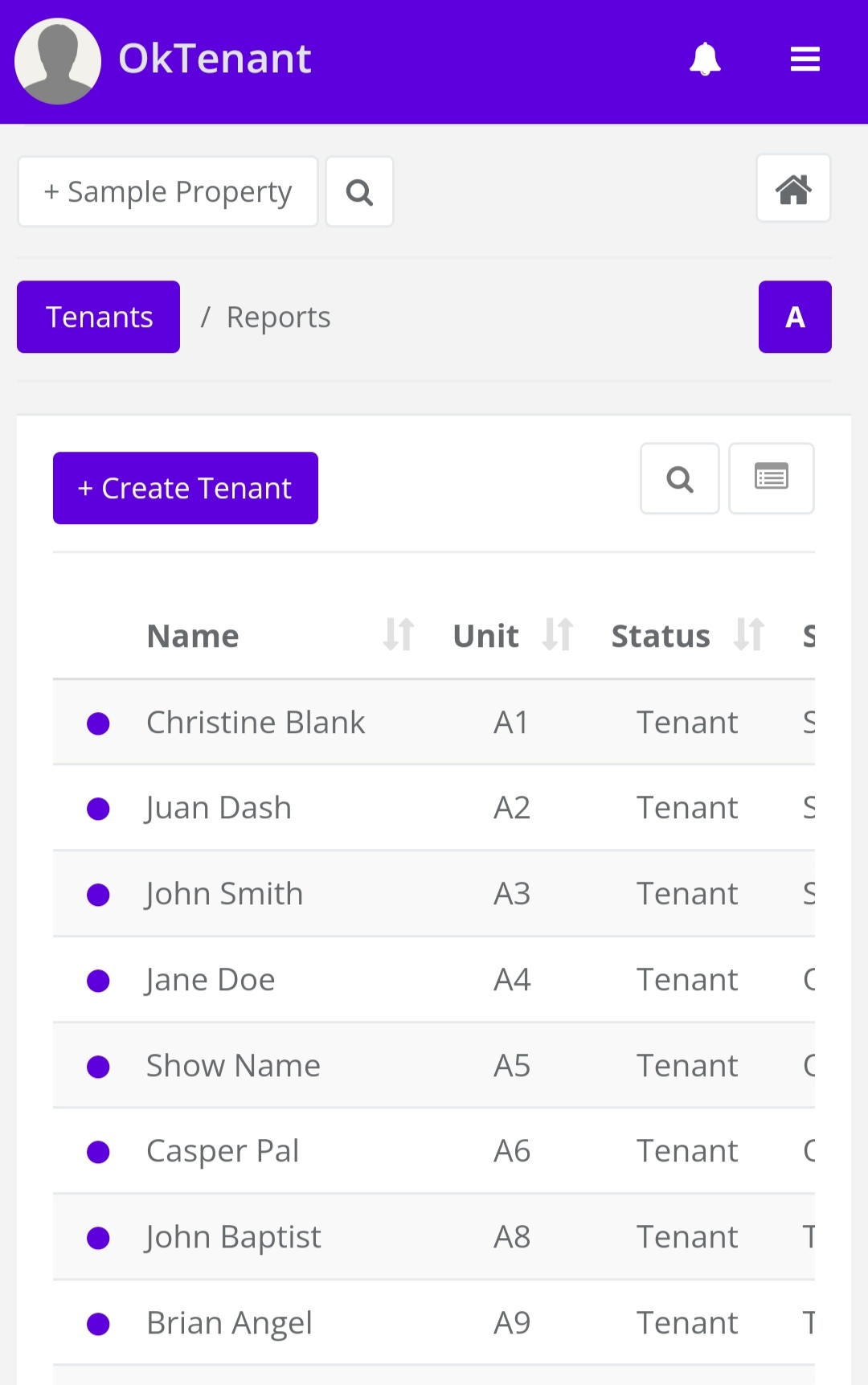The width and height of the screenshot is (868, 1385).
Task: Sort the table by Name column
Action: (x=399, y=635)
